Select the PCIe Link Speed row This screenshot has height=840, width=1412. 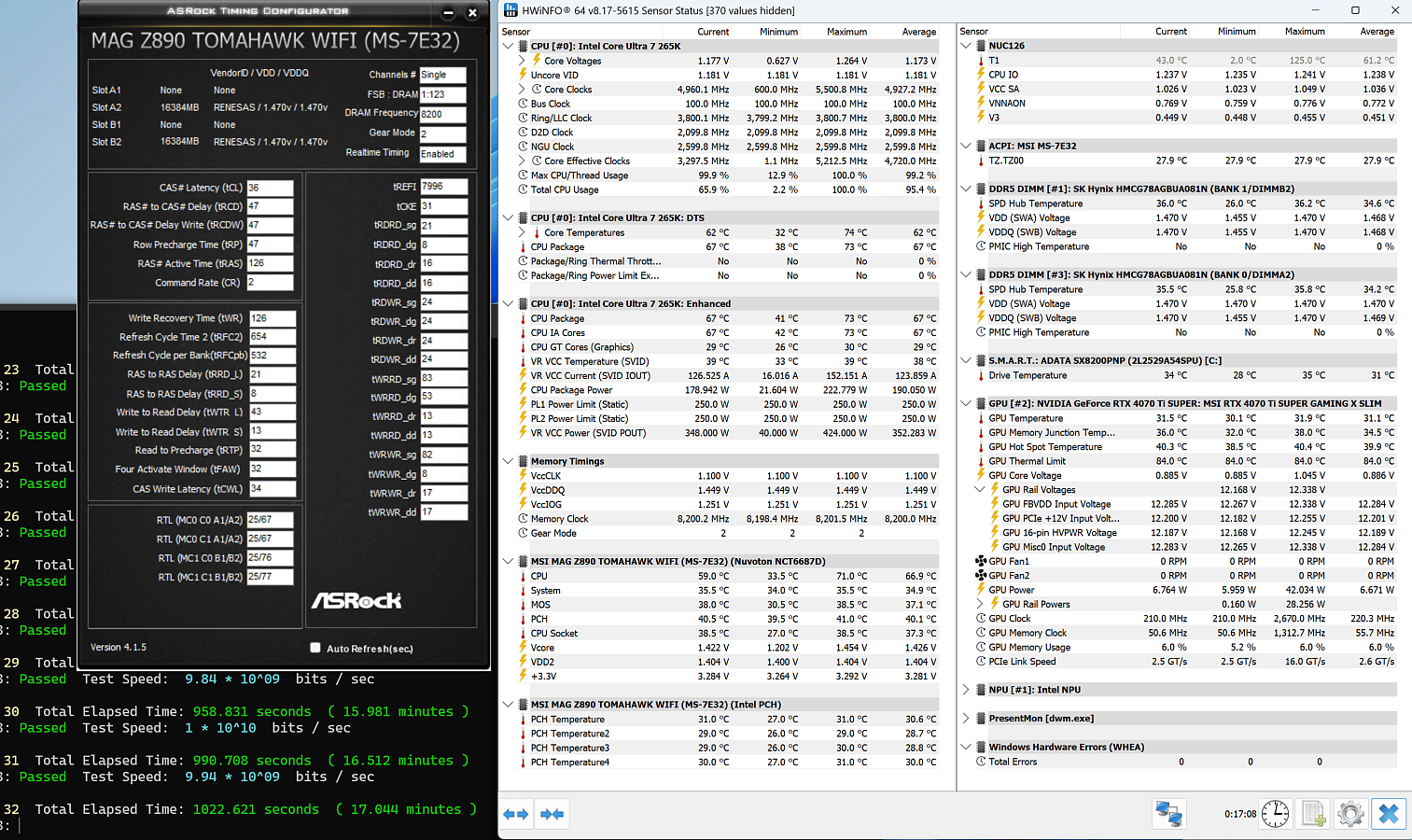click(1185, 662)
